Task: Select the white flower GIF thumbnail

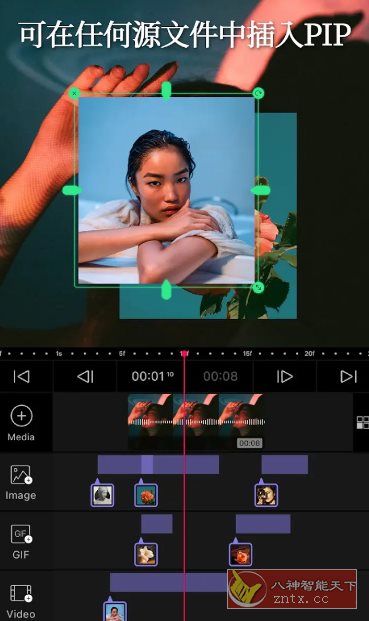Action: click(146, 554)
